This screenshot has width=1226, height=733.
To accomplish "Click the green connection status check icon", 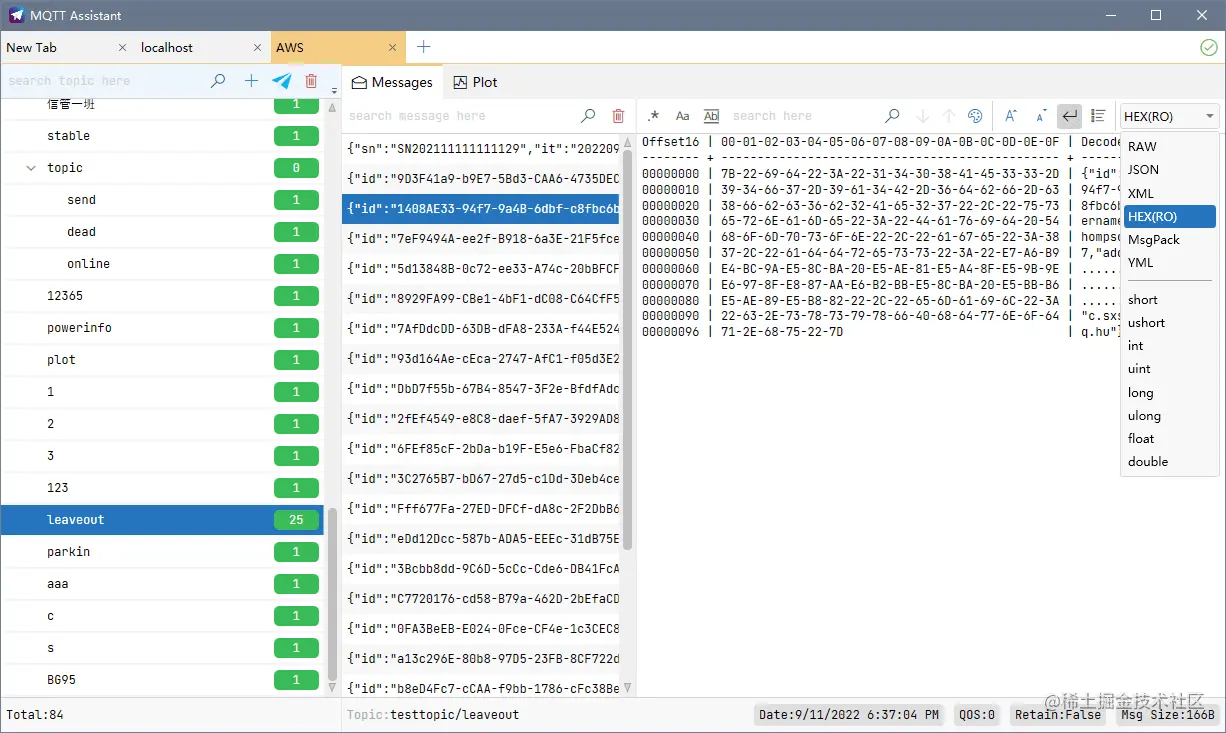I will [x=1209, y=47].
